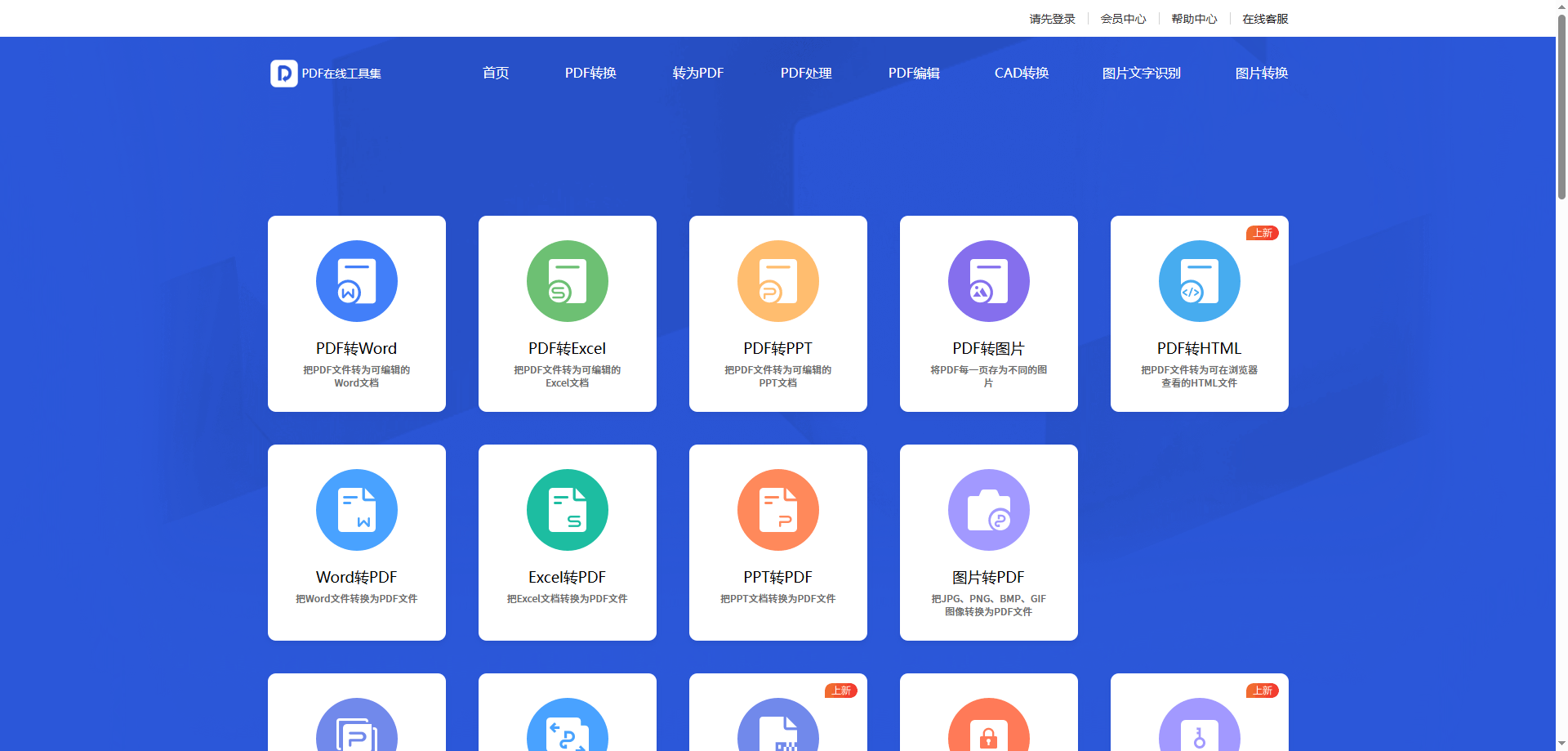The image size is (1568, 751).
Task: Click the overlapping pages icon in bottom row
Action: coord(357,725)
